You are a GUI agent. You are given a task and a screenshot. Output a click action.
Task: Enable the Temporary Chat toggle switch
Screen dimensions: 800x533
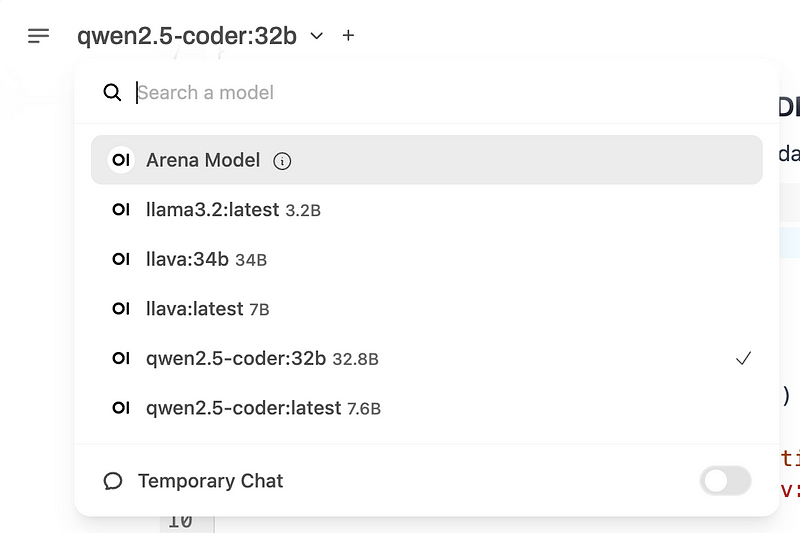tap(725, 481)
